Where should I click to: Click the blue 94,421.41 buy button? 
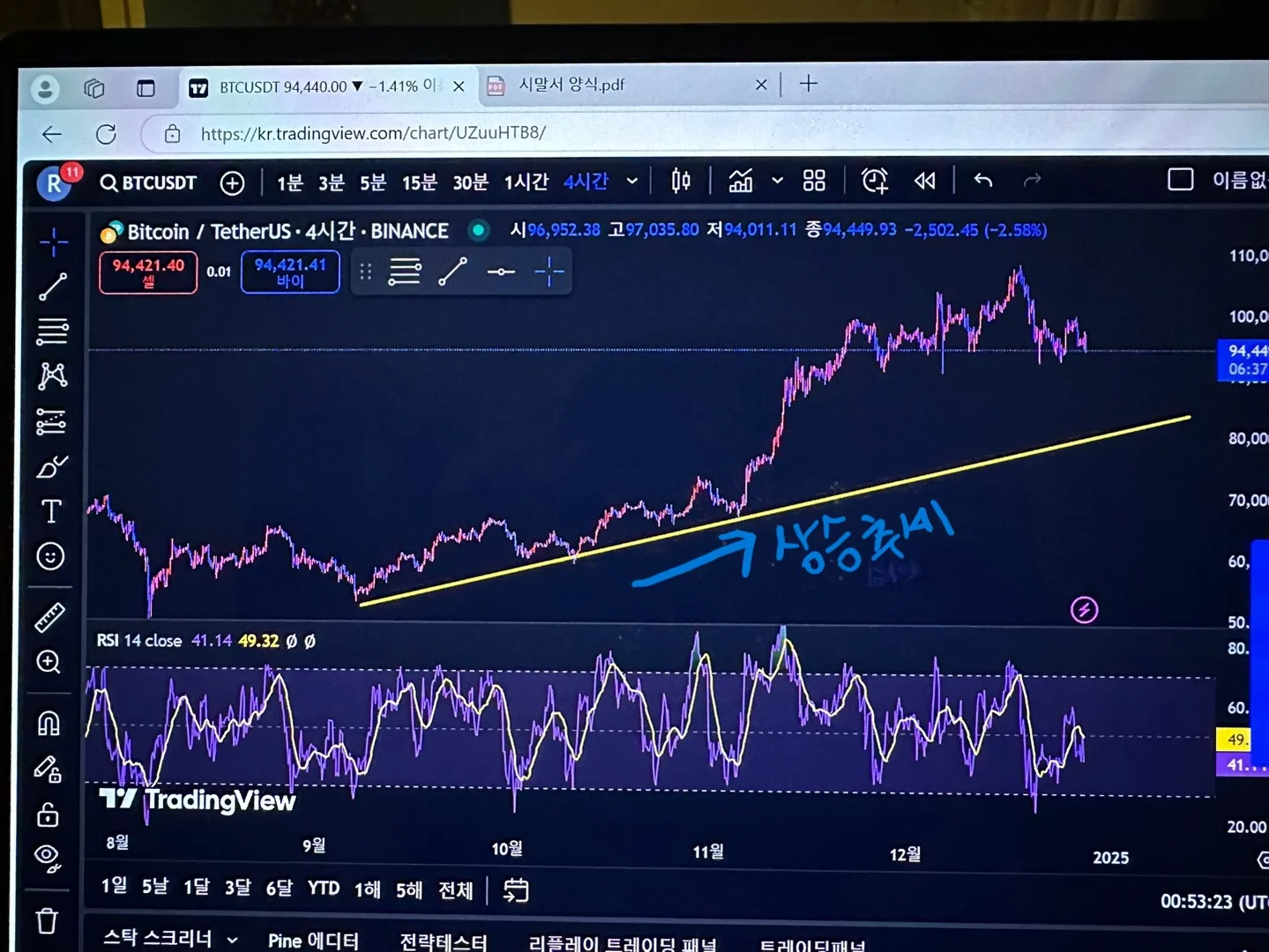[290, 271]
